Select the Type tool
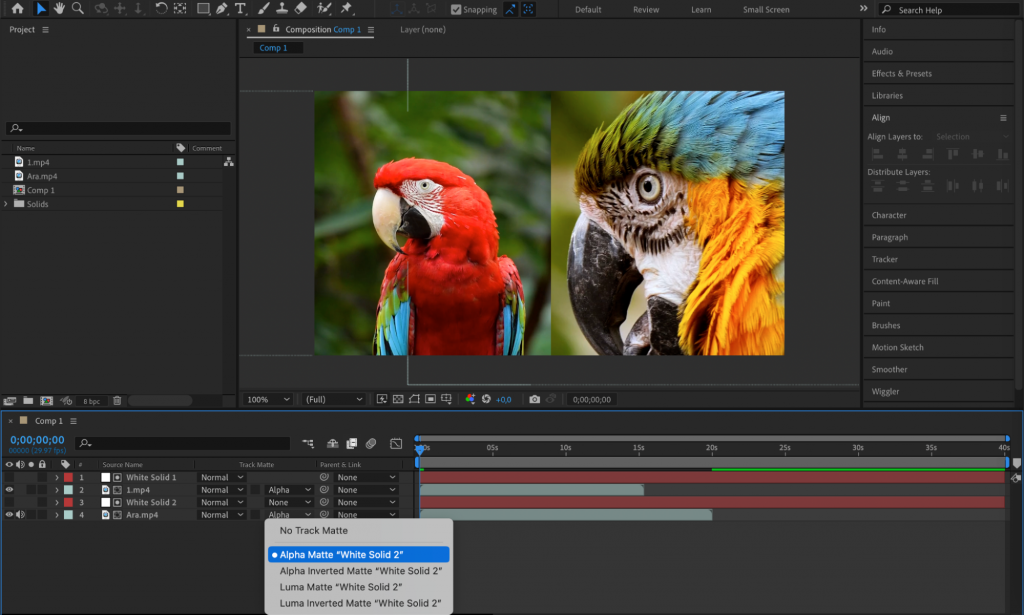The height and width of the screenshot is (615, 1024). [240, 10]
